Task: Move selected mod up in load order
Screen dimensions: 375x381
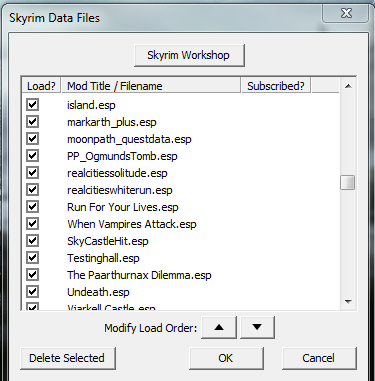Action: [x=219, y=327]
